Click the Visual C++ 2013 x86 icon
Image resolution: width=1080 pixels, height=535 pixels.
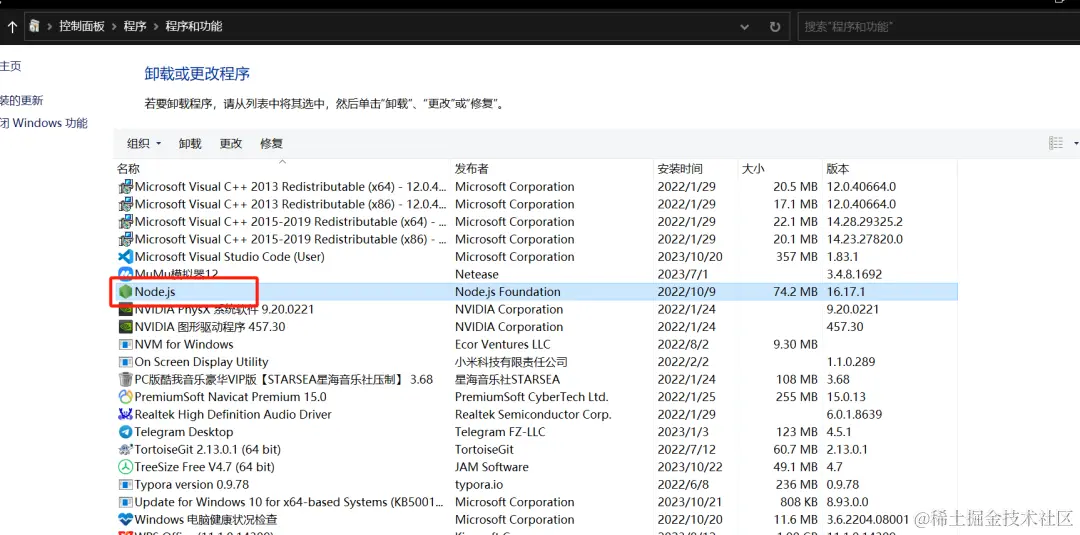point(125,204)
